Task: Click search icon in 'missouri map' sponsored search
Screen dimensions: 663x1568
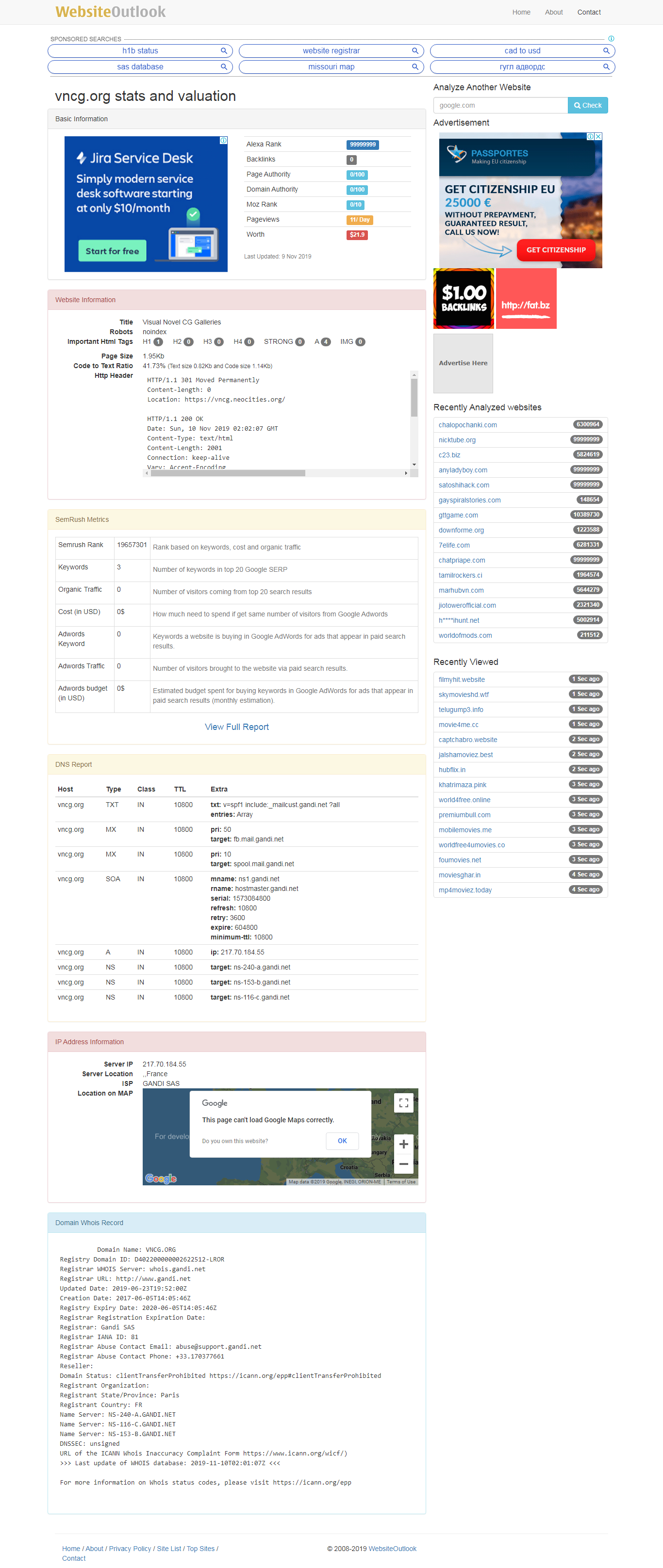Action: (415, 67)
